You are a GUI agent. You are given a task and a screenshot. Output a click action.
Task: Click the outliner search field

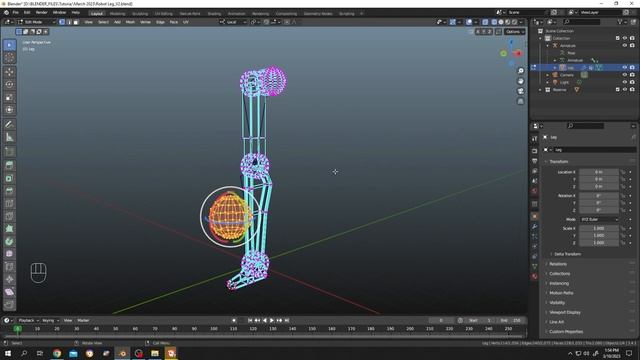click(x=581, y=22)
